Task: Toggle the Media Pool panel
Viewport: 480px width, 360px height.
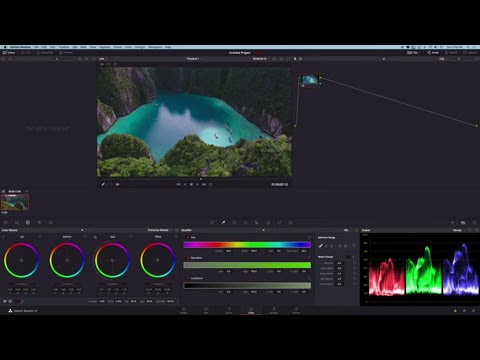Action: tap(45, 53)
